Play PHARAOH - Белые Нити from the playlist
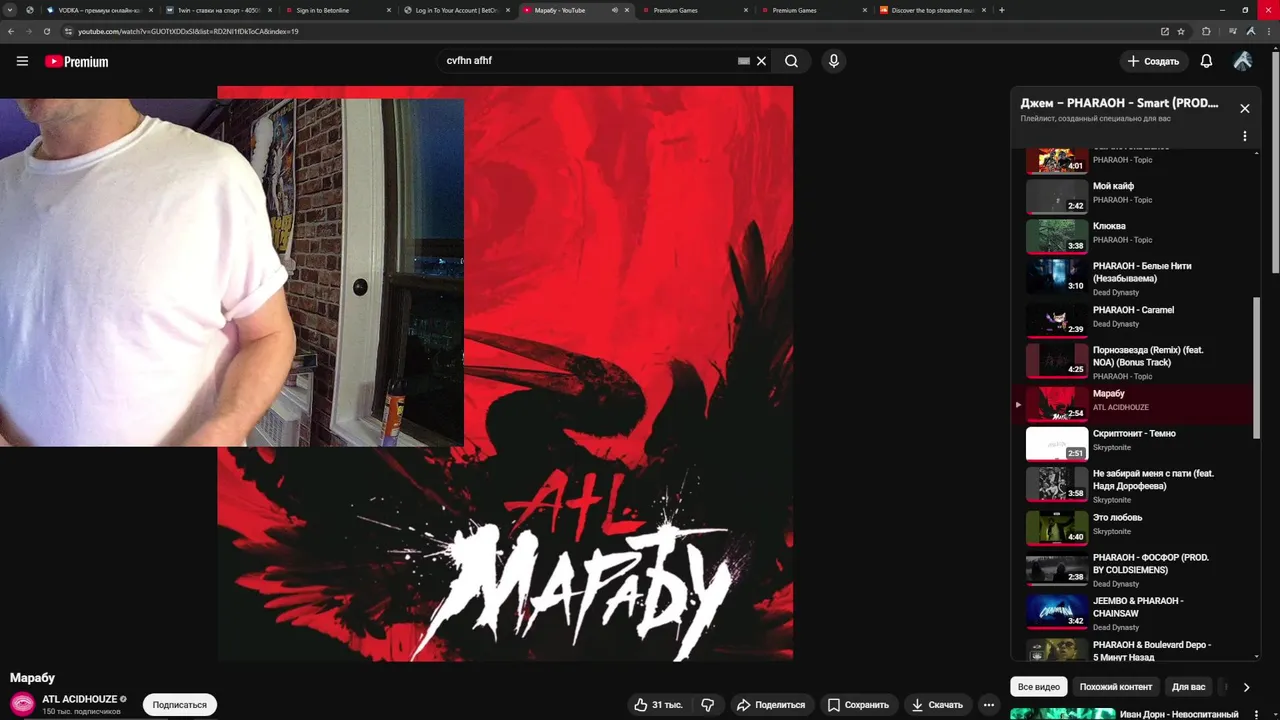 coord(1138,277)
